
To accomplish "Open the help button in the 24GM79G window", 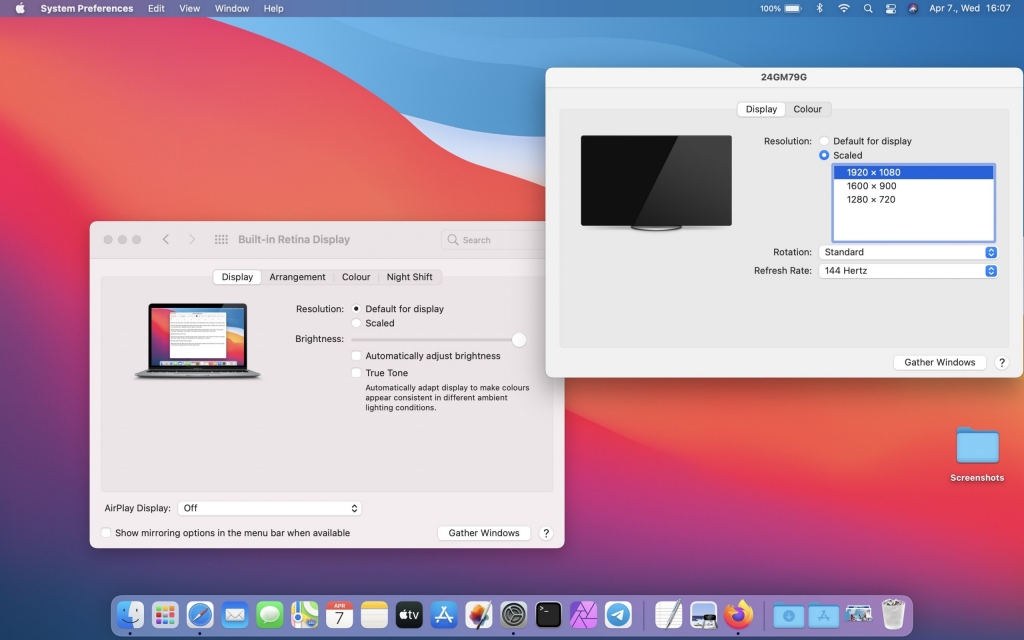I will 1002,363.
